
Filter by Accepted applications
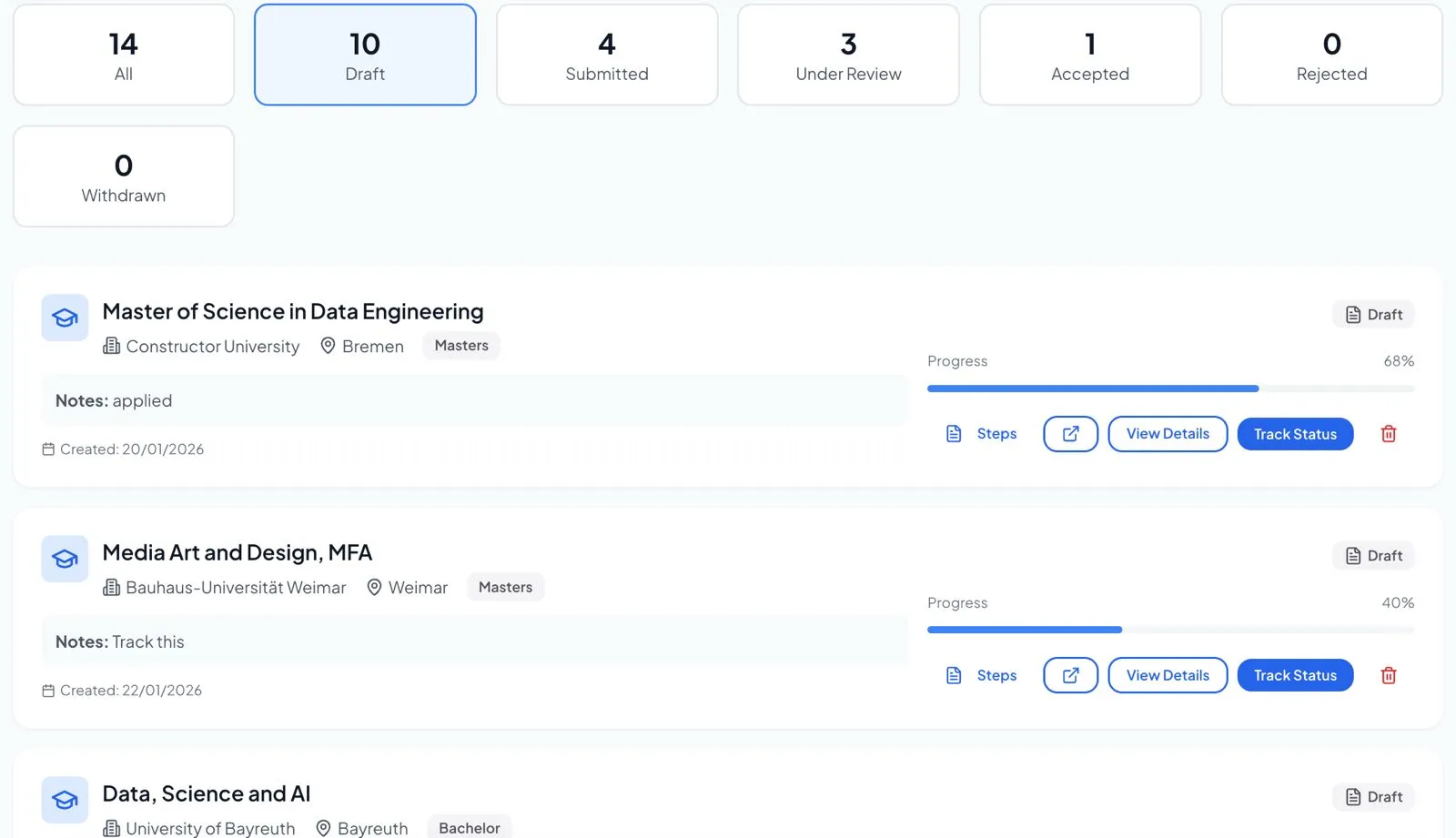(1090, 55)
